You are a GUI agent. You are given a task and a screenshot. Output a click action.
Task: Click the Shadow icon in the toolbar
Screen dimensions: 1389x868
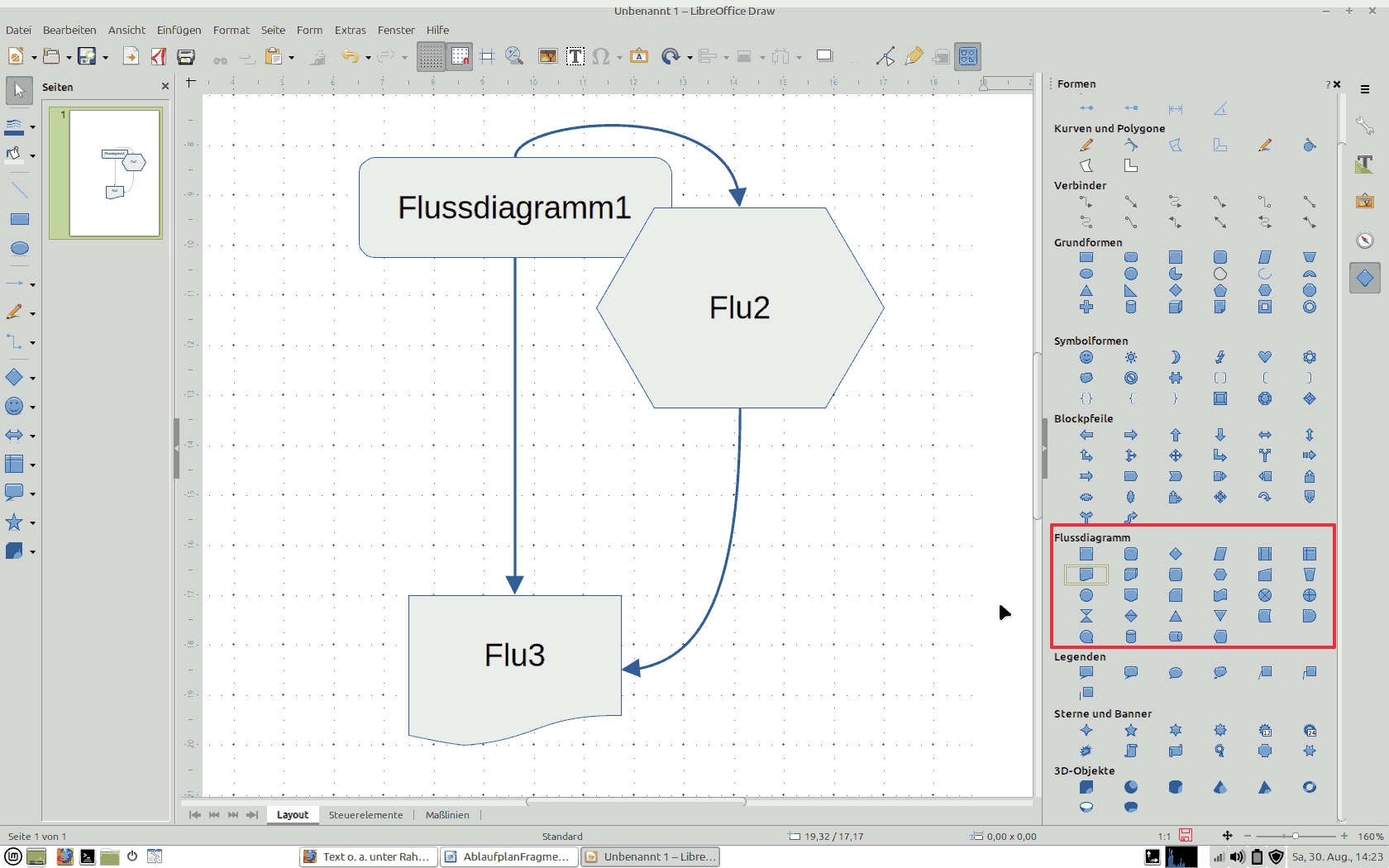point(824,56)
